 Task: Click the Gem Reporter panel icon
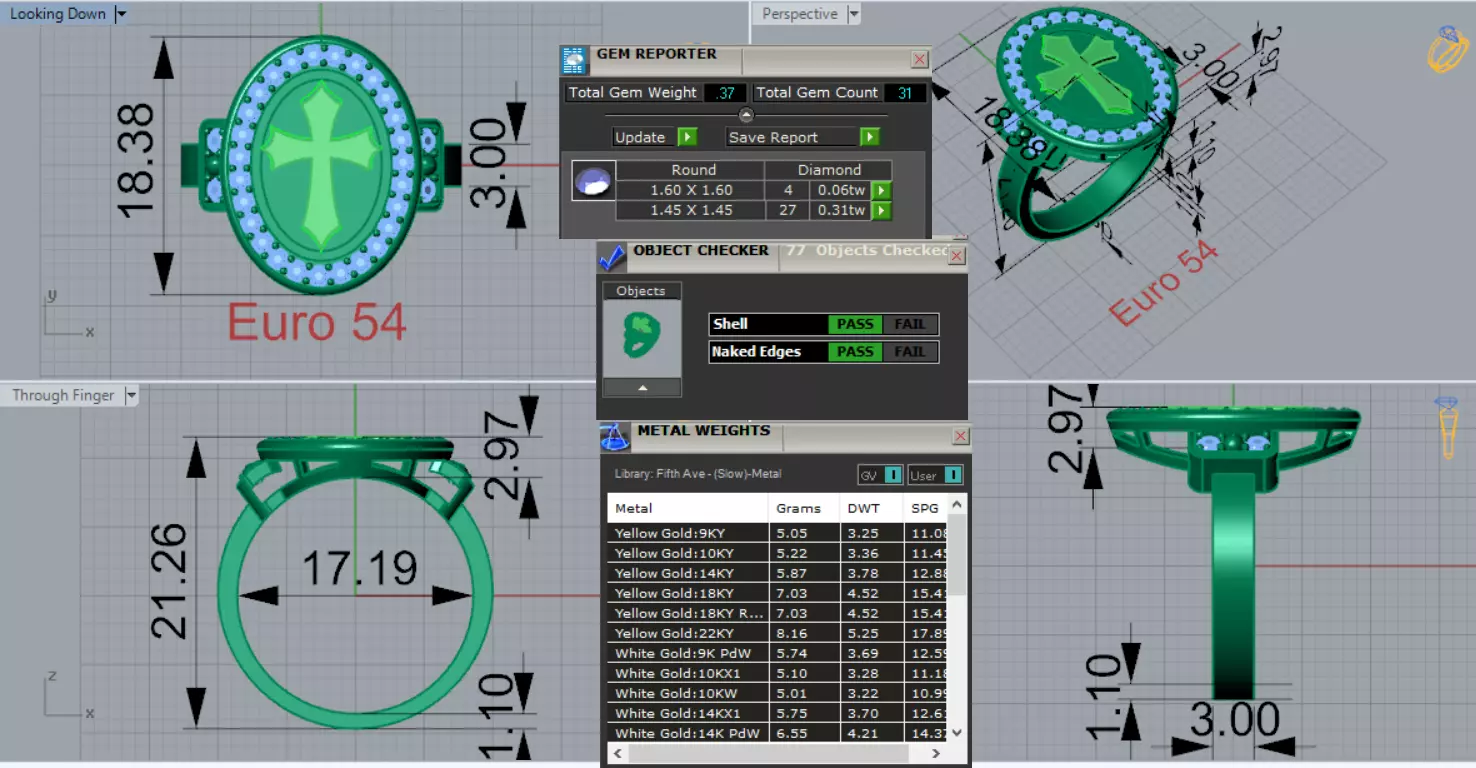click(575, 61)
